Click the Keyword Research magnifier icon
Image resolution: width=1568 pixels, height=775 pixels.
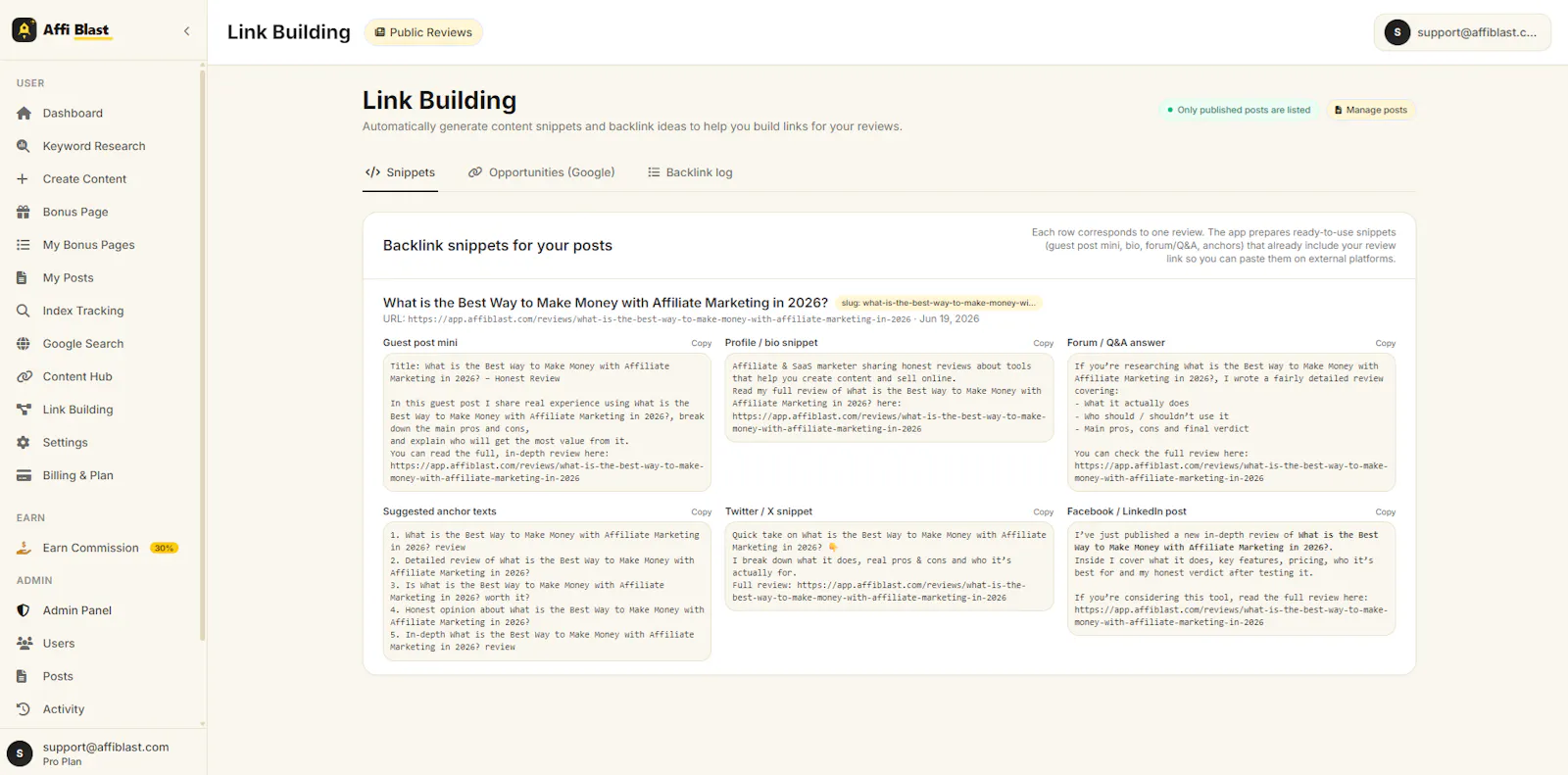[x=24, y=146]
